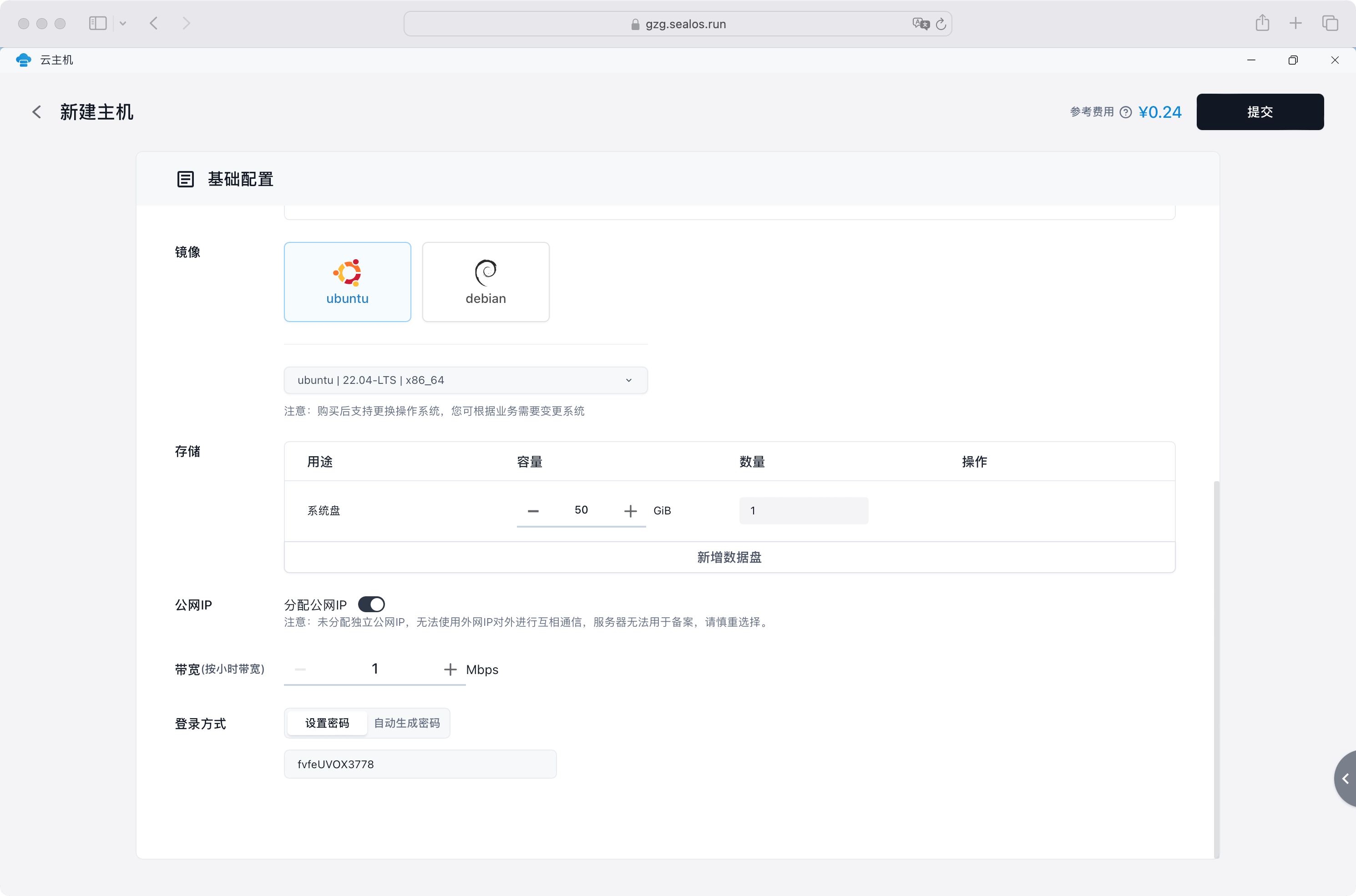Click the 容量 column header
The width and height of the screenshot is (1356, 896).
pyautogui.click(x=529, y=462)
